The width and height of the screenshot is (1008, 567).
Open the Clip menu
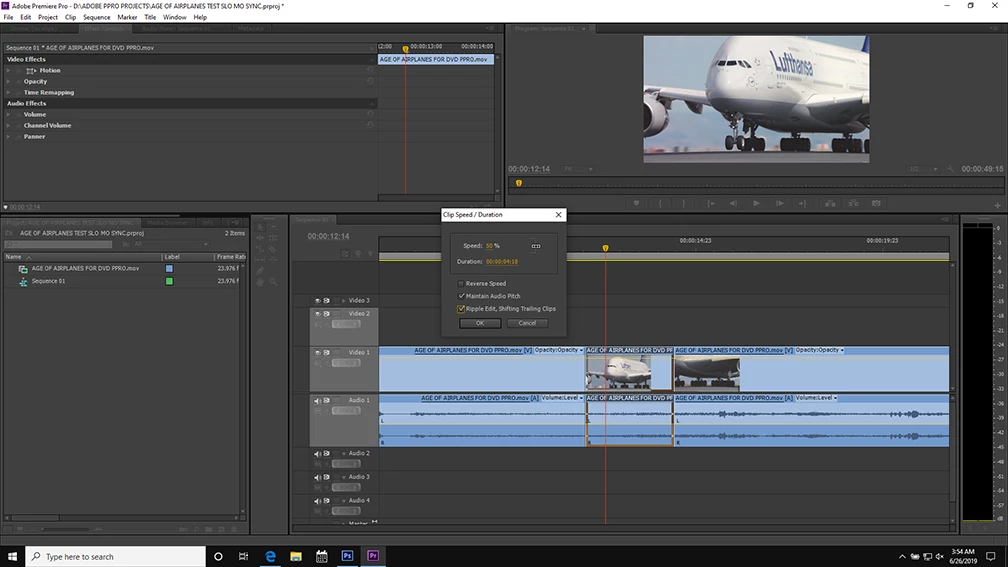(70, 17)
